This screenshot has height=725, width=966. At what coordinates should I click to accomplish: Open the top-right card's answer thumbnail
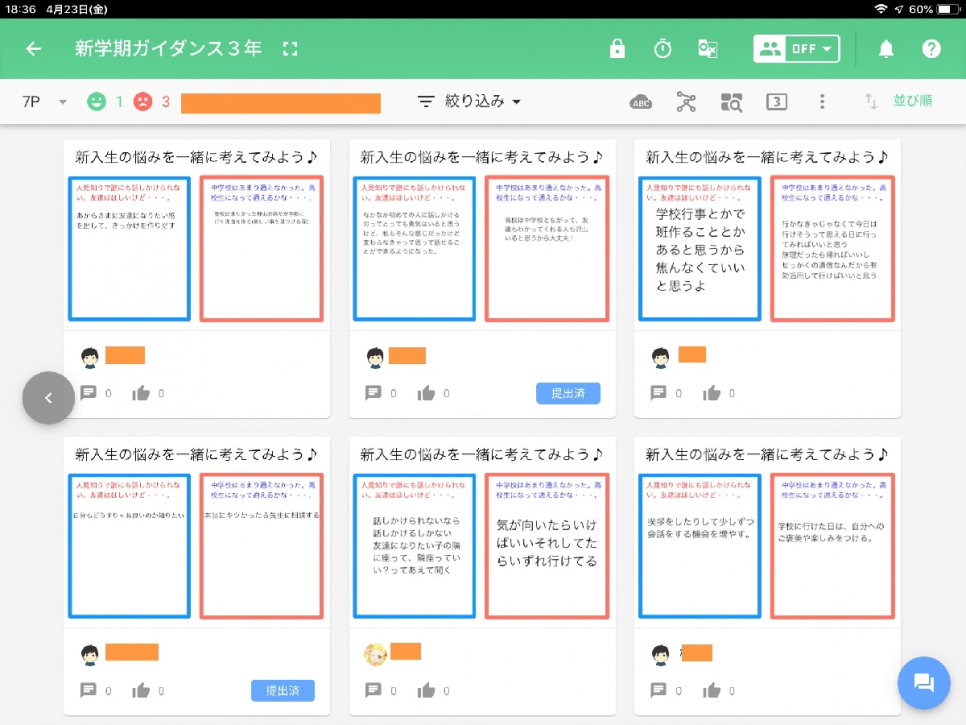coord(767,249)
